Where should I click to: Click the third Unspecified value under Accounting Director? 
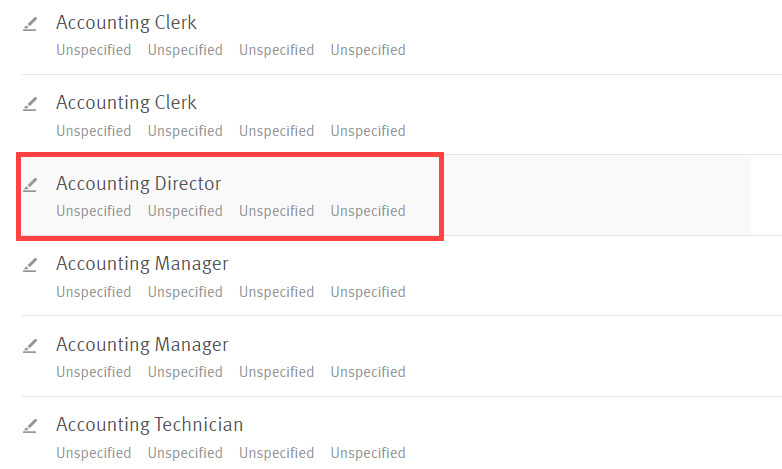[276, 211]
